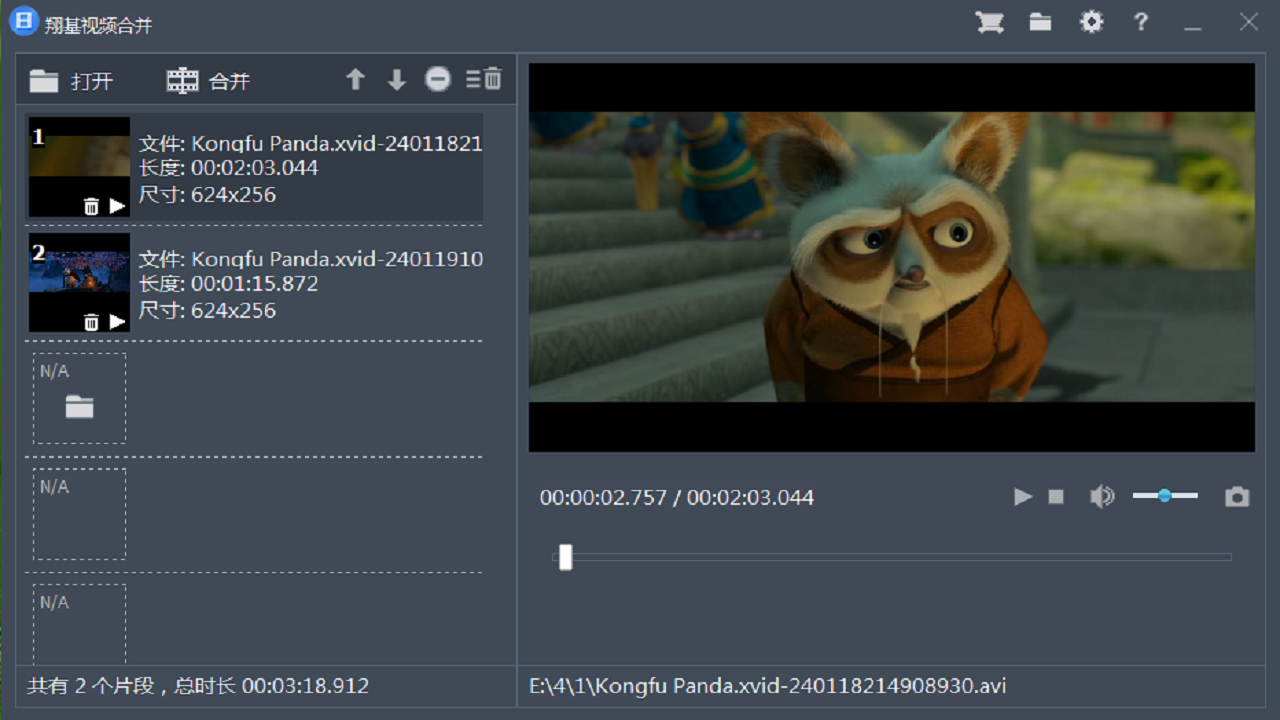
Task: Preview clip 2 using its play icon
Action: click(118, 322)
